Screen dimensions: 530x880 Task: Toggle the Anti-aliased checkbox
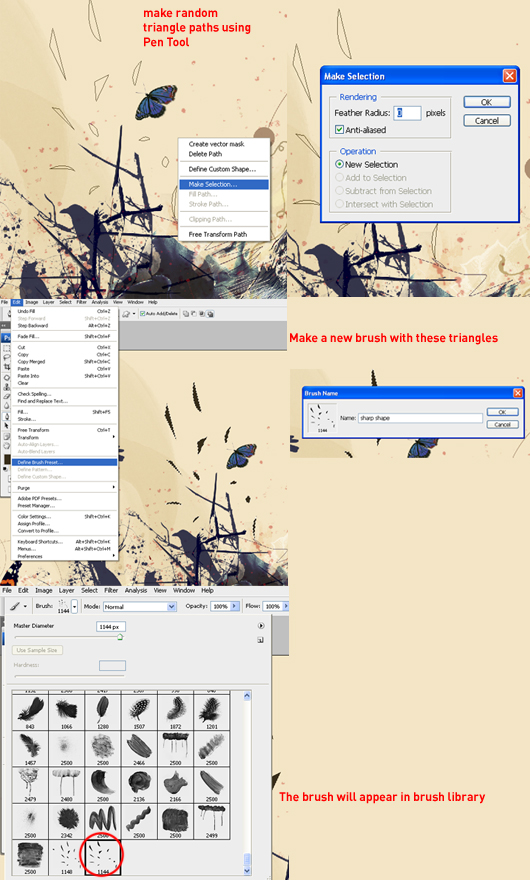coord(339,130)
